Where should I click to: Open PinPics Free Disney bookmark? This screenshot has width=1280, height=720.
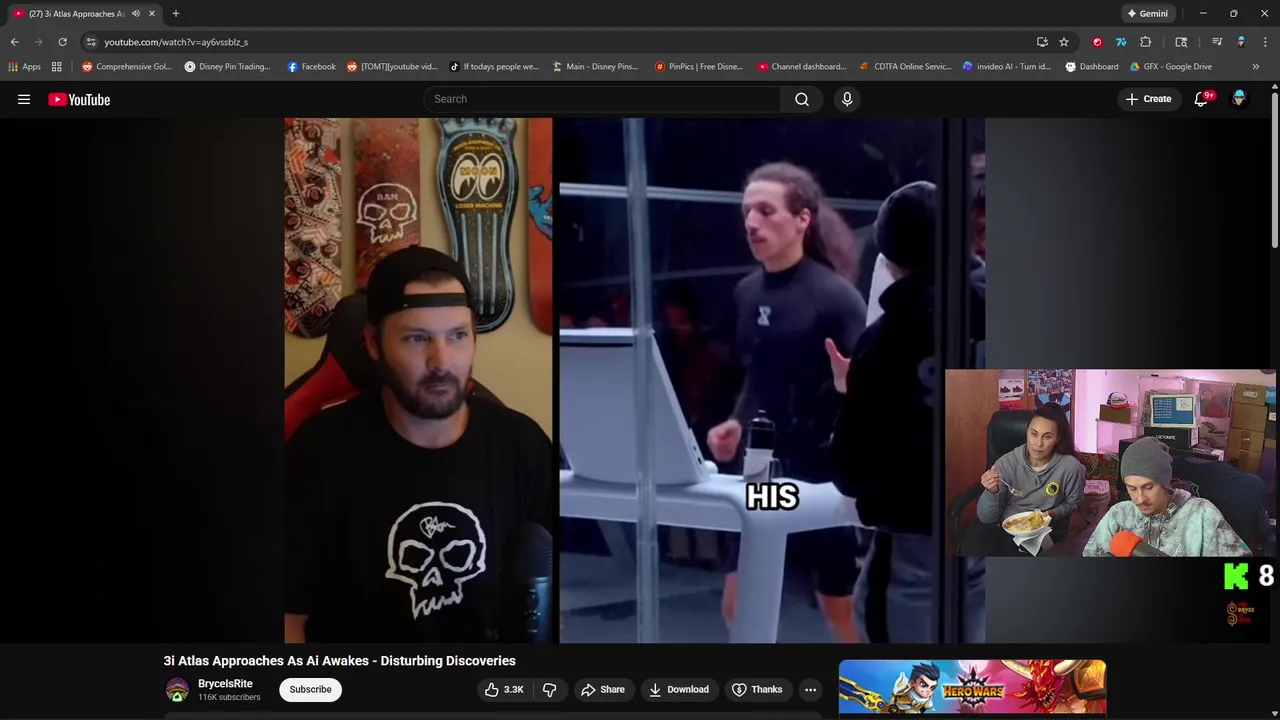(x=699, y=67)
